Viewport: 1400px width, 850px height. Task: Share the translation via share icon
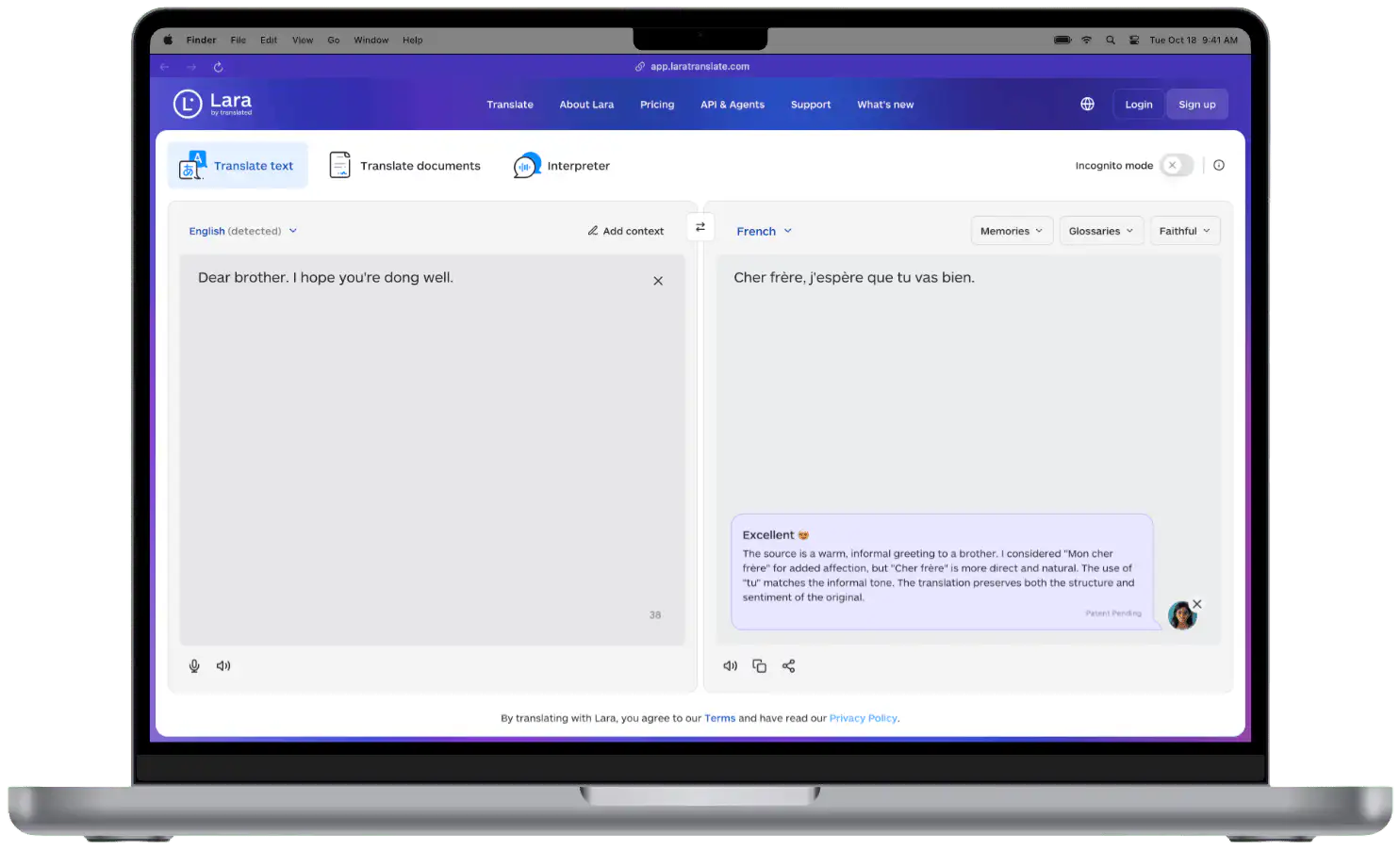[789, 666]
